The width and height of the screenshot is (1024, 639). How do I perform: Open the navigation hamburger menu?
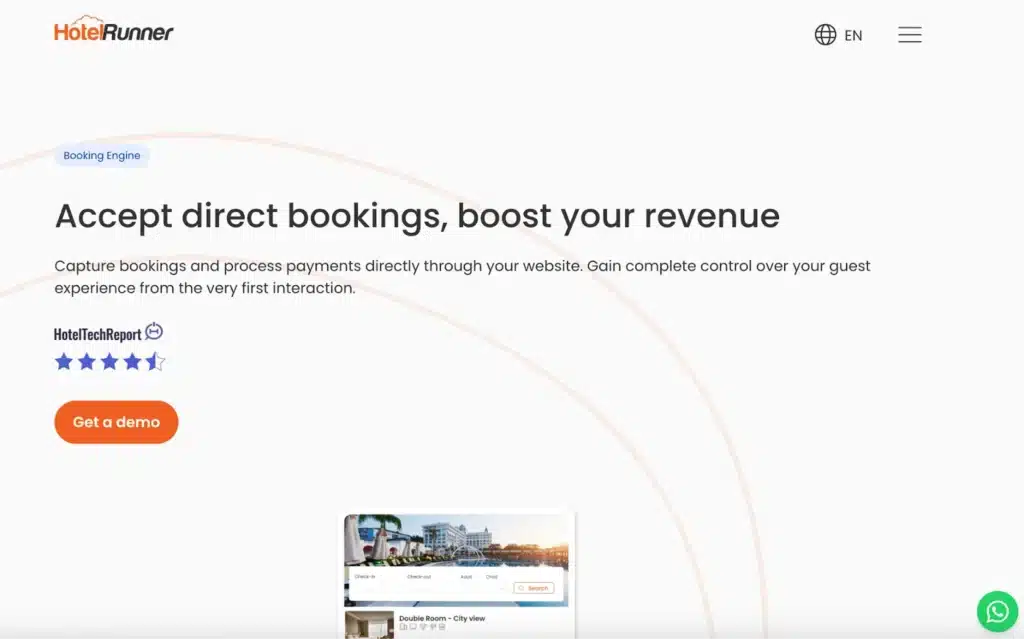910,34
